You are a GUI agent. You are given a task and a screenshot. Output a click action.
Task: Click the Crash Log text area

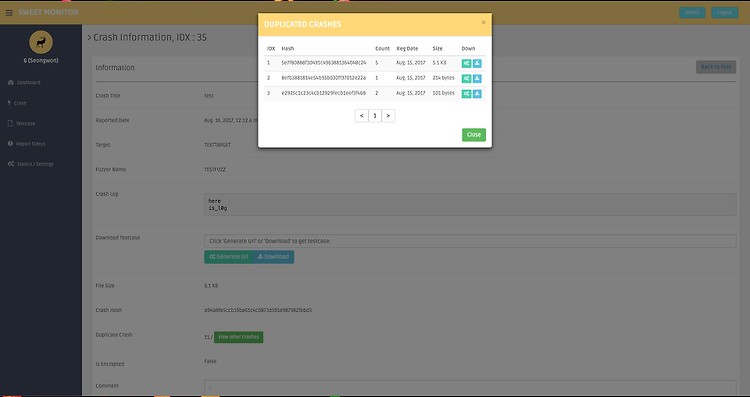470,205
